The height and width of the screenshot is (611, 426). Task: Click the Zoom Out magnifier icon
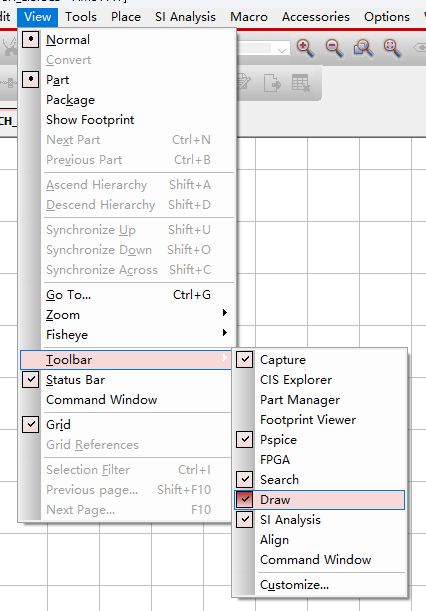(x=334, y=48)
